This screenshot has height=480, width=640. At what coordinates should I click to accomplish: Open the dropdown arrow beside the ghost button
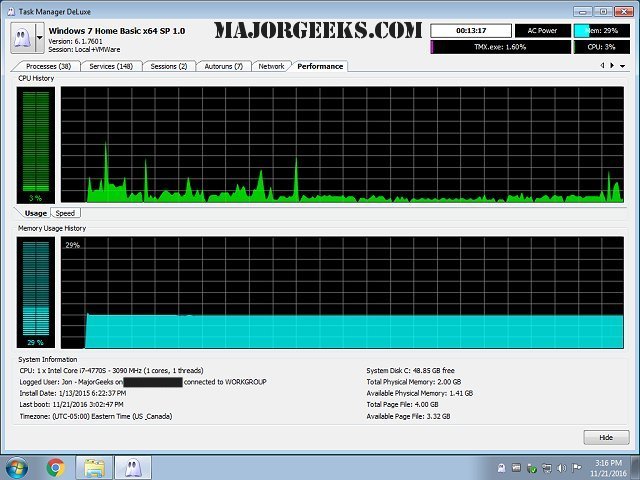(40, 38)
